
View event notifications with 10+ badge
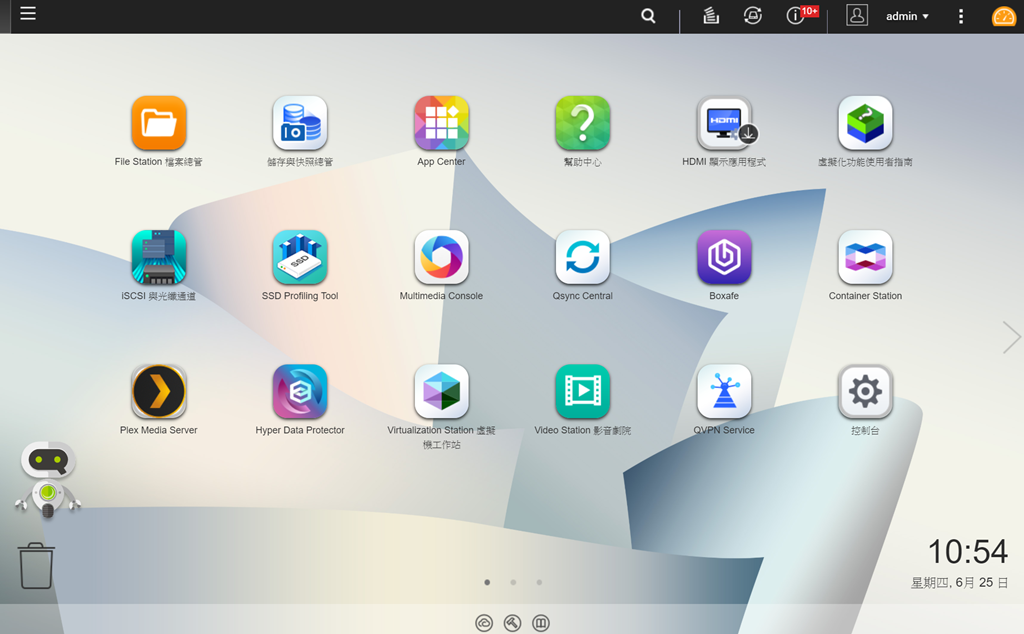[x=796, y=16]
